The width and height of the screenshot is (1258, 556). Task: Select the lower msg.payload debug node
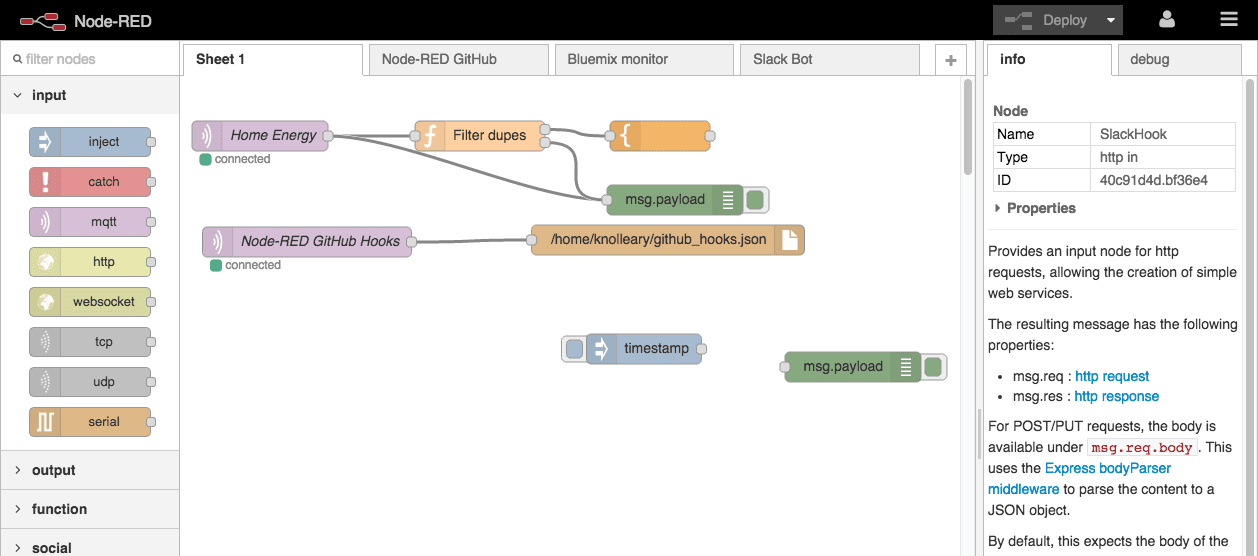point(852,367)
